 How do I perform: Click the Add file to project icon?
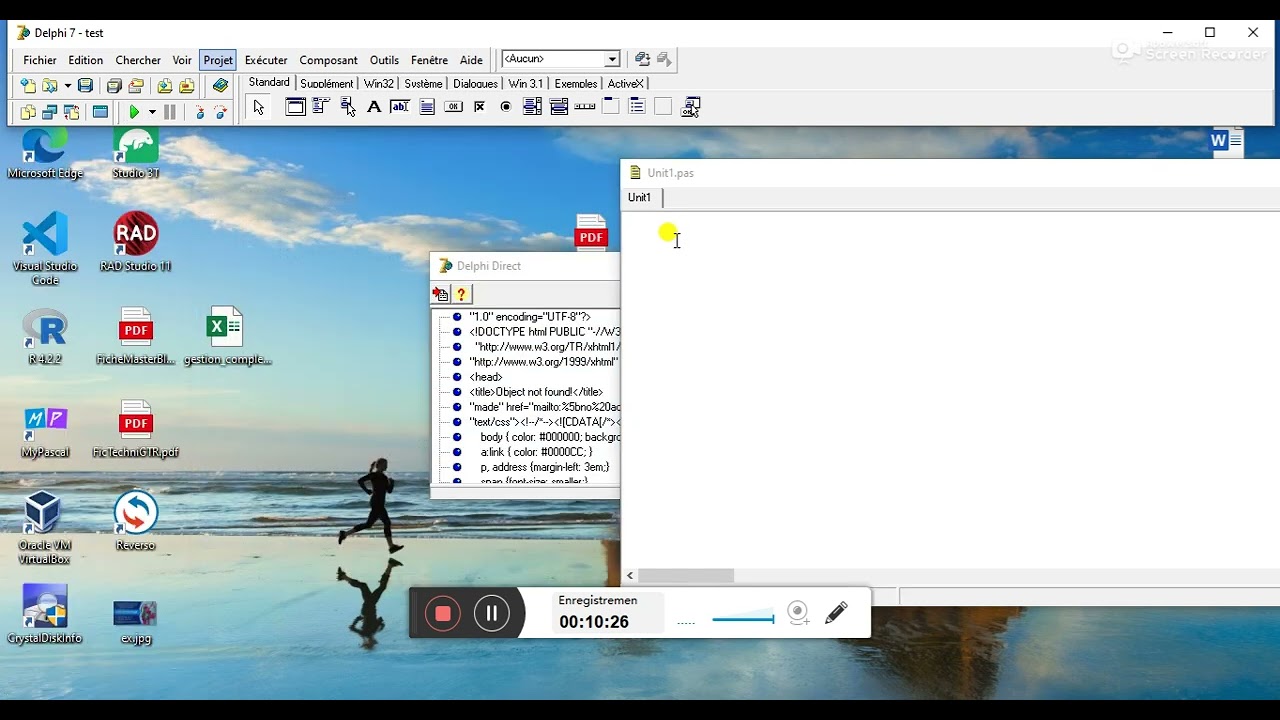[165, 86]
